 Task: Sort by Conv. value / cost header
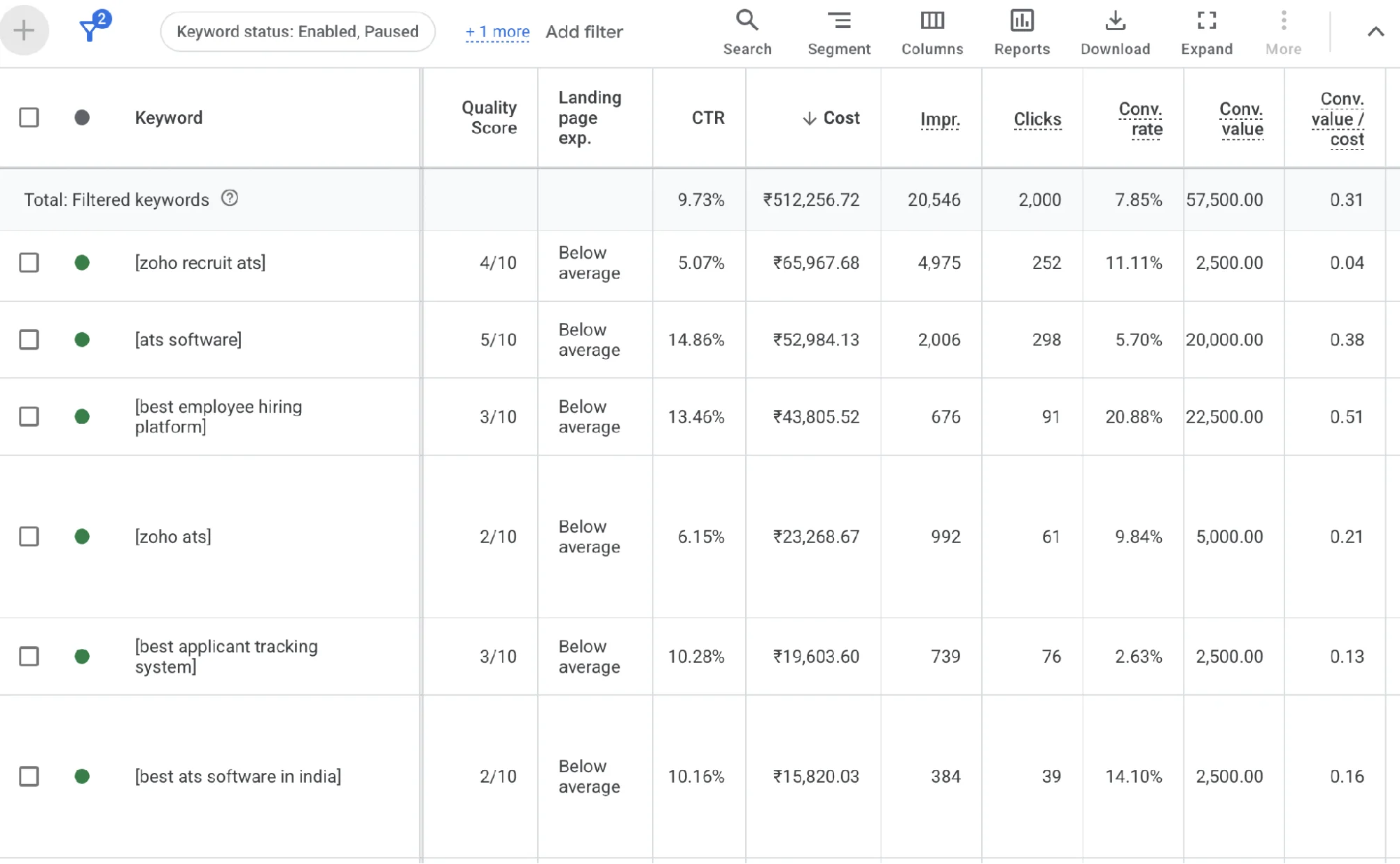[x=1338, y=119]
